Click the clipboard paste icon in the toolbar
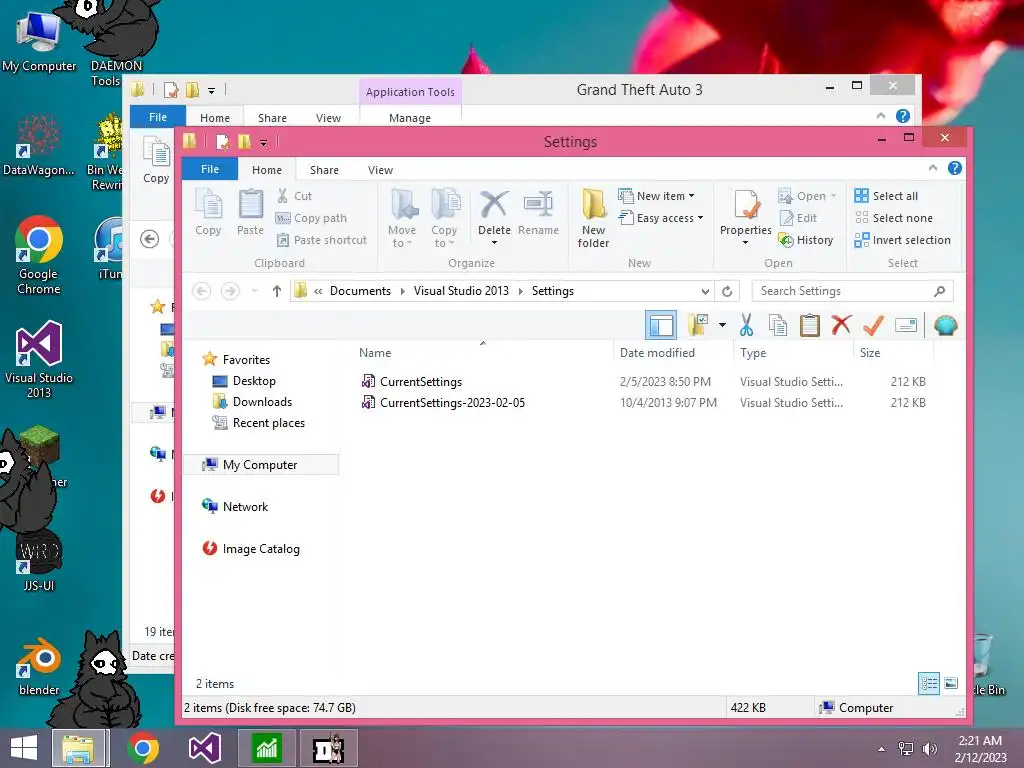1024x768 pixels. coord(809,325)
